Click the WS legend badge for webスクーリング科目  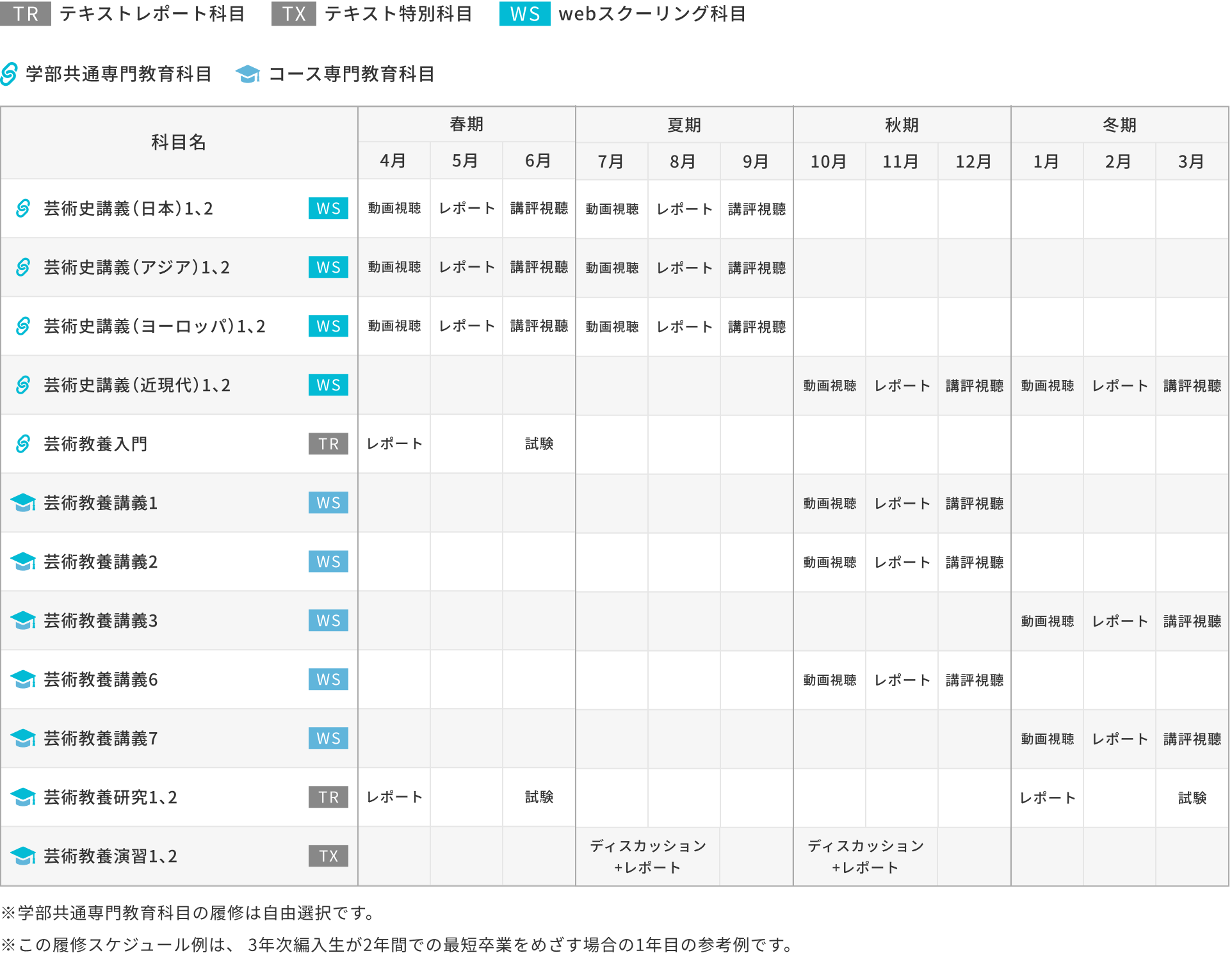524,13
